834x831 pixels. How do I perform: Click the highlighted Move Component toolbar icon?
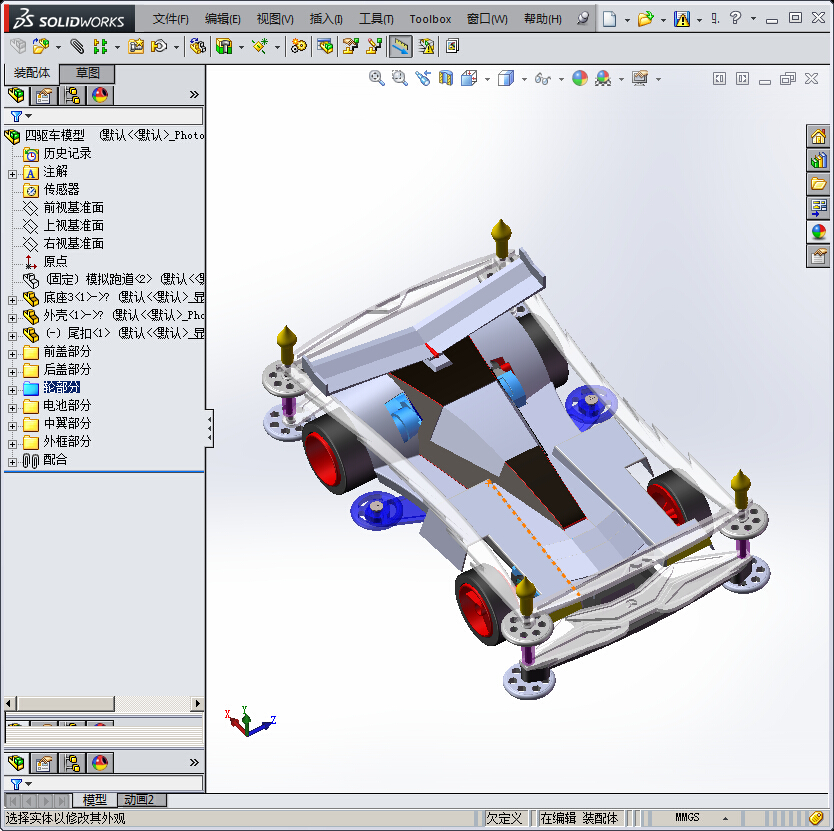[x=400, y=46]
